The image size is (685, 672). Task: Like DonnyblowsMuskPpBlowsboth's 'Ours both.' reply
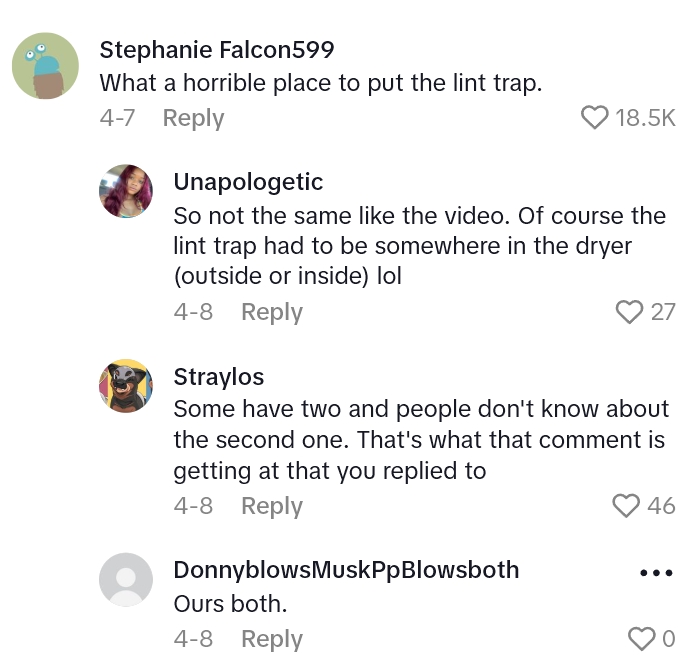click(640, 639)
